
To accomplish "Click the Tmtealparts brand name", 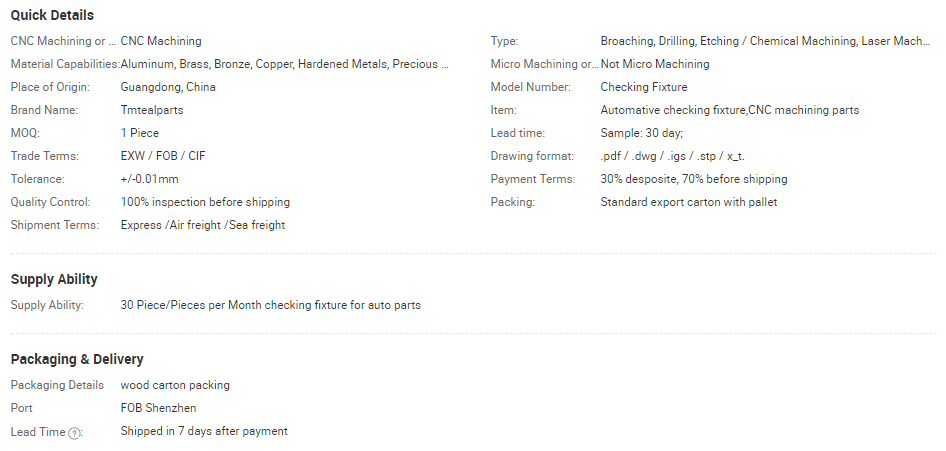I will click(152, 110).
